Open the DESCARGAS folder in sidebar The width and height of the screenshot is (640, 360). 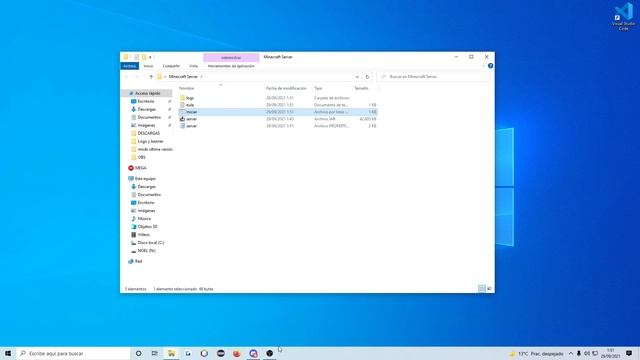point(149,133)
